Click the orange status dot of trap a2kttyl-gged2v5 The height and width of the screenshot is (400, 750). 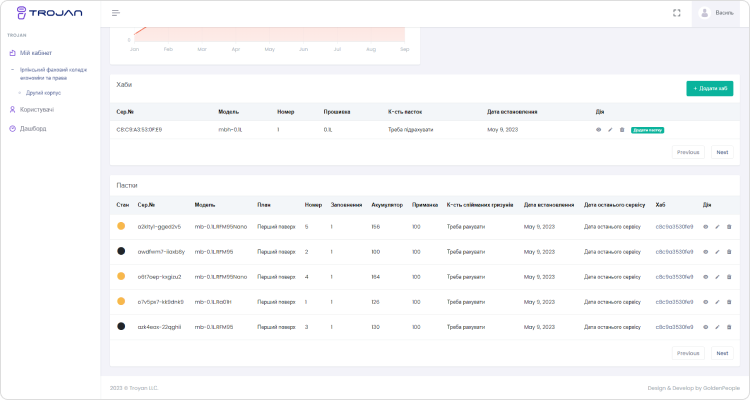(121, 227)
